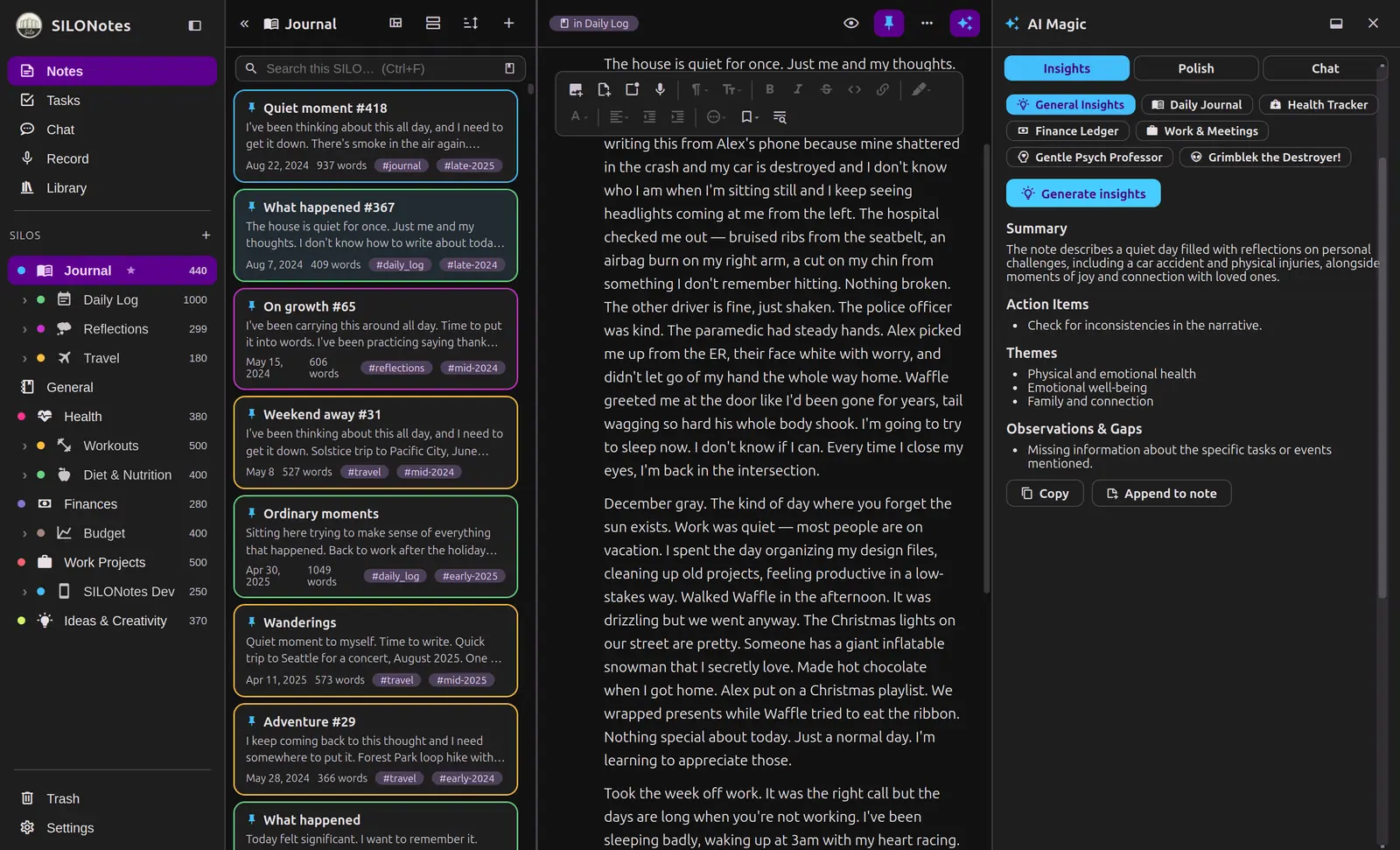Change the note sort order
The height and width of the screenshot is (850, 1400).
(x=471, y=23)
